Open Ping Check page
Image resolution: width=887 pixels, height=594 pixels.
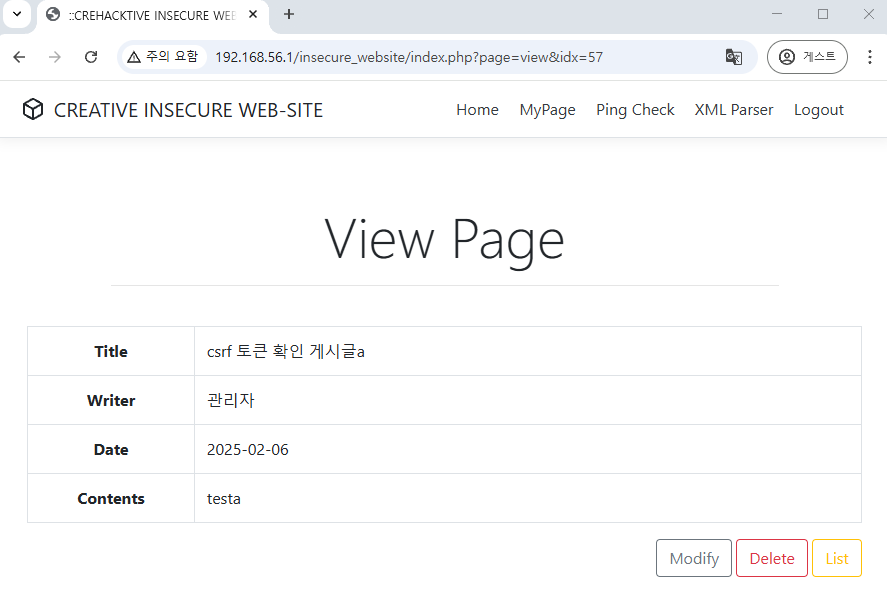click(635, 110)
